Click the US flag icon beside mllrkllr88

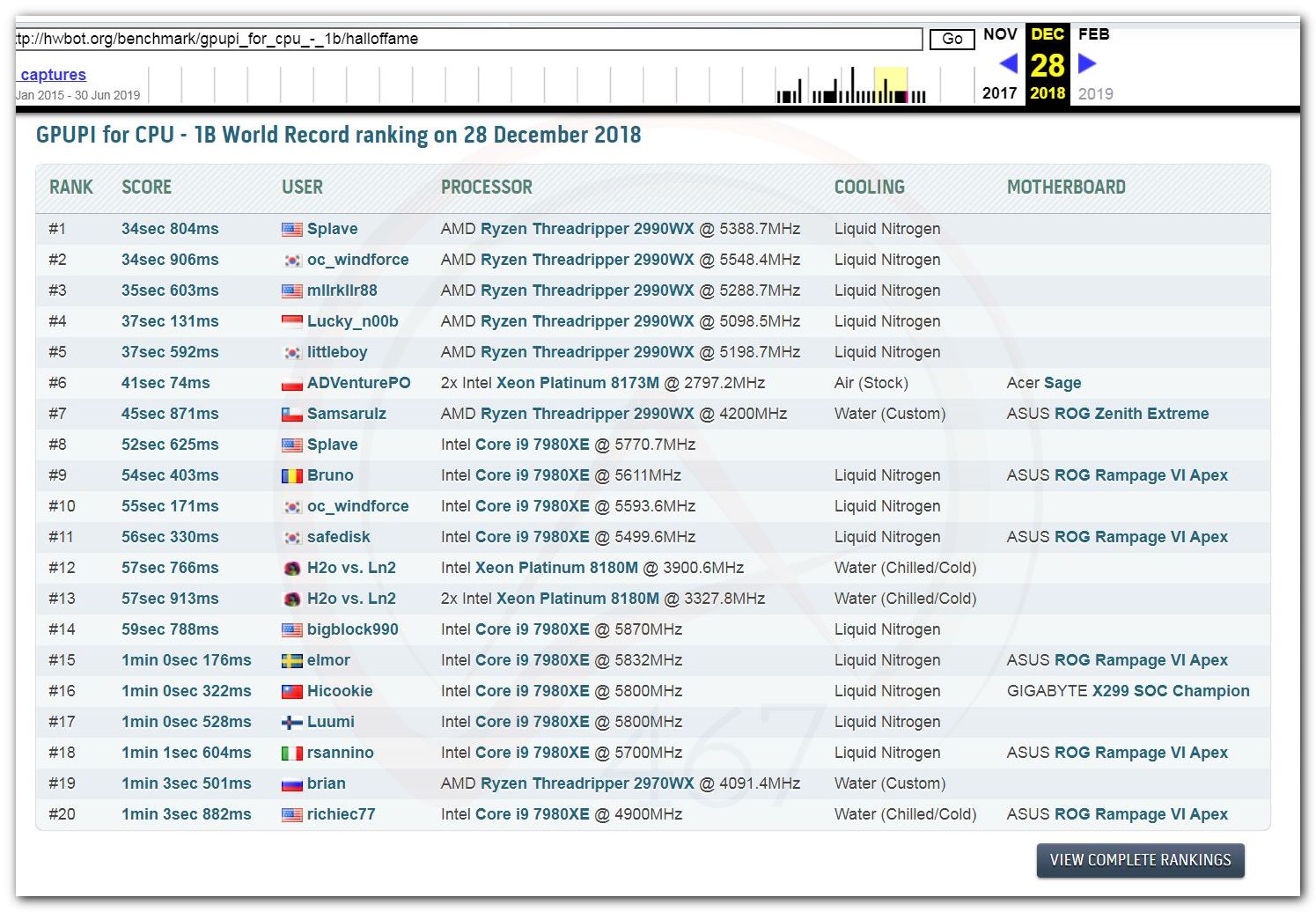click(291, 291)
